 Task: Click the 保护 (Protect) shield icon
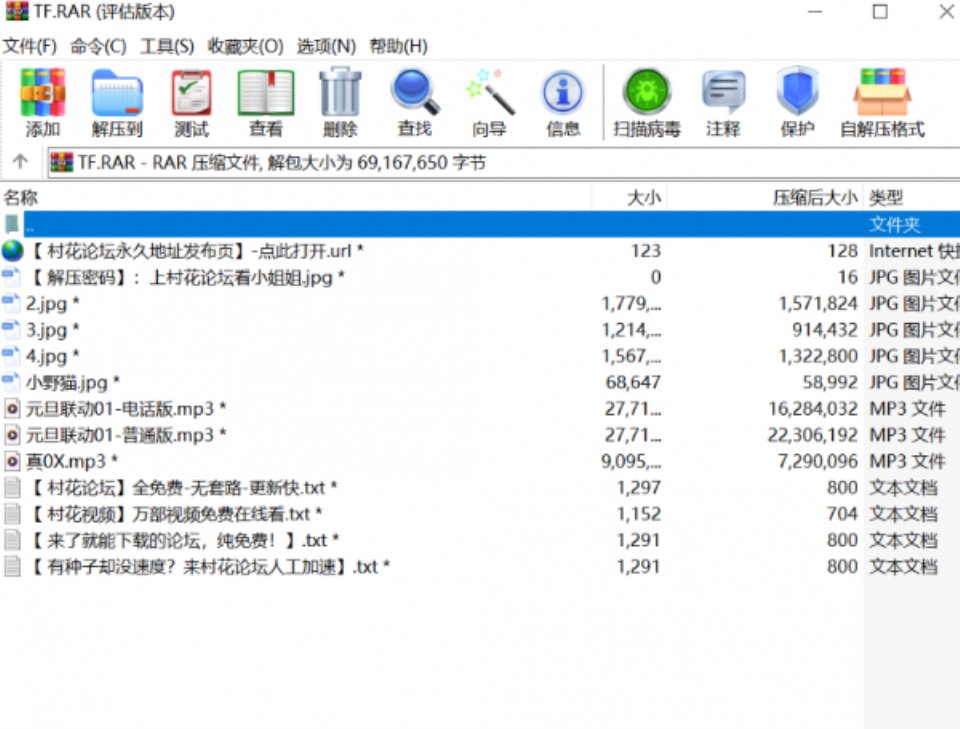coord(797,92)
